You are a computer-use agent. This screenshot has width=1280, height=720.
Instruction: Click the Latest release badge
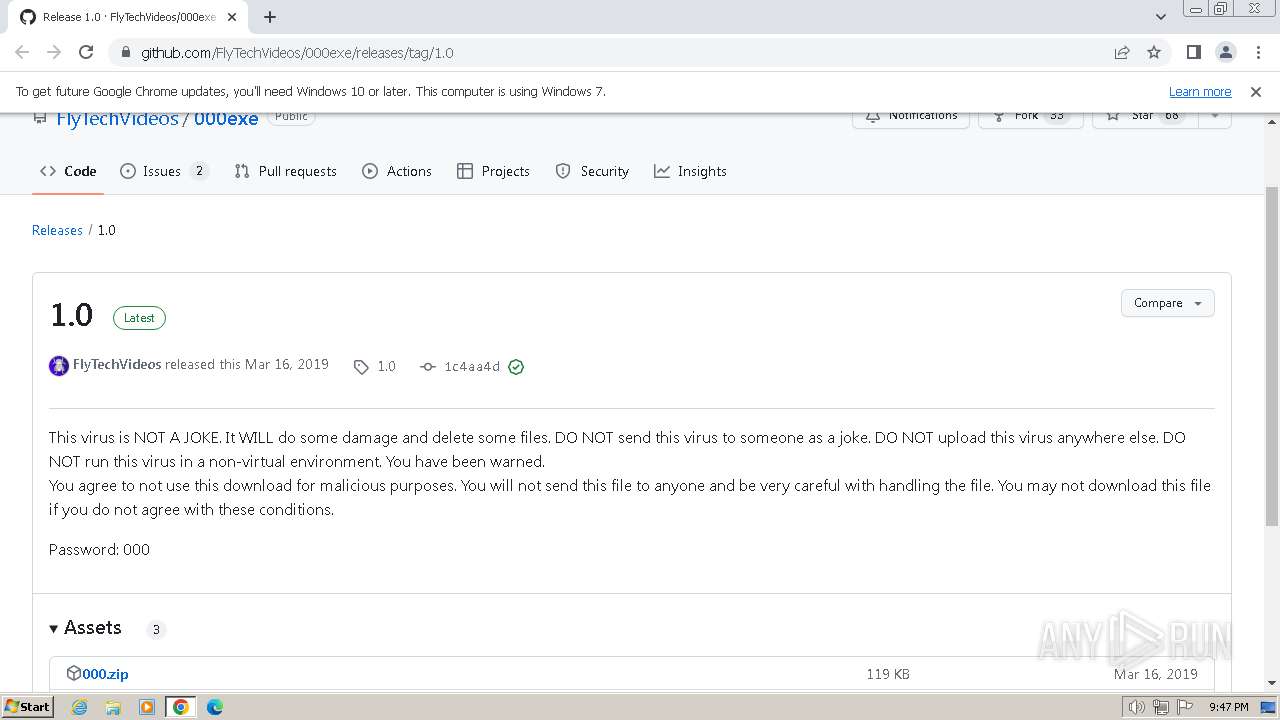[x=139, y=318]
